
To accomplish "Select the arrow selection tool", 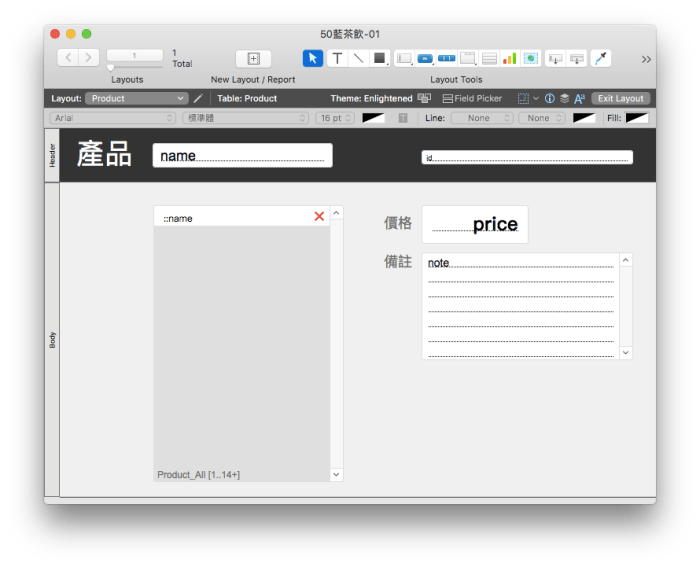I will (313, 58).
